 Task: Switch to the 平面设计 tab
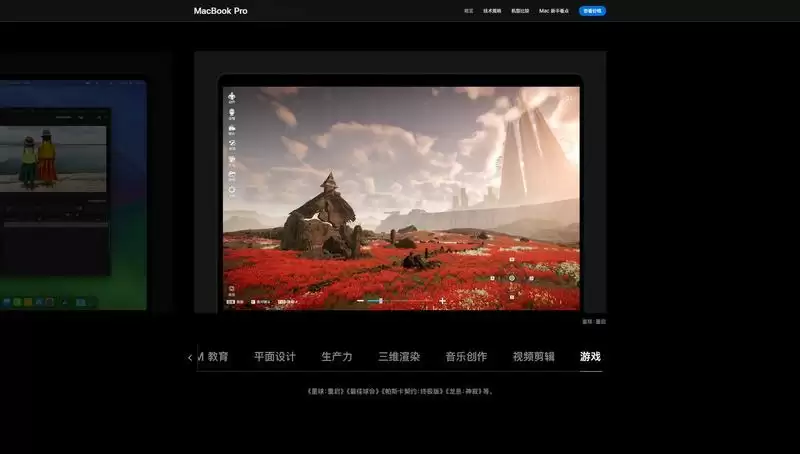275,357
